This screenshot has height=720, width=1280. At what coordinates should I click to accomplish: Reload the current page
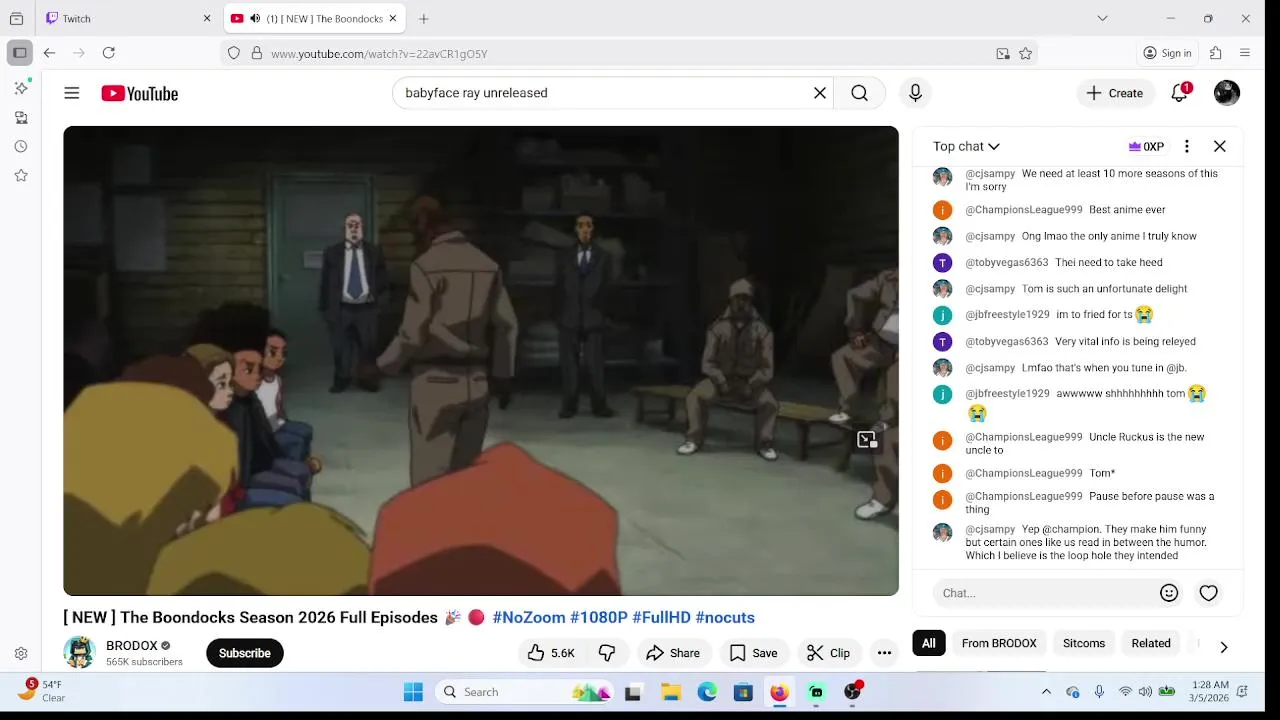coord(109,53)
